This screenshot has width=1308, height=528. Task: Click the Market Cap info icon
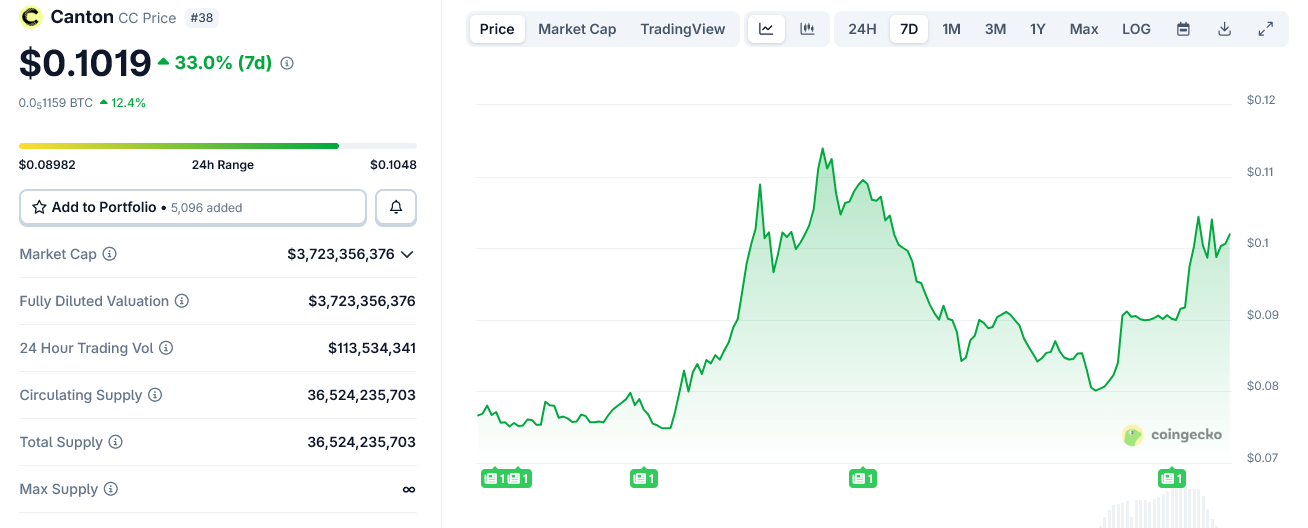[x=110, y=254]
